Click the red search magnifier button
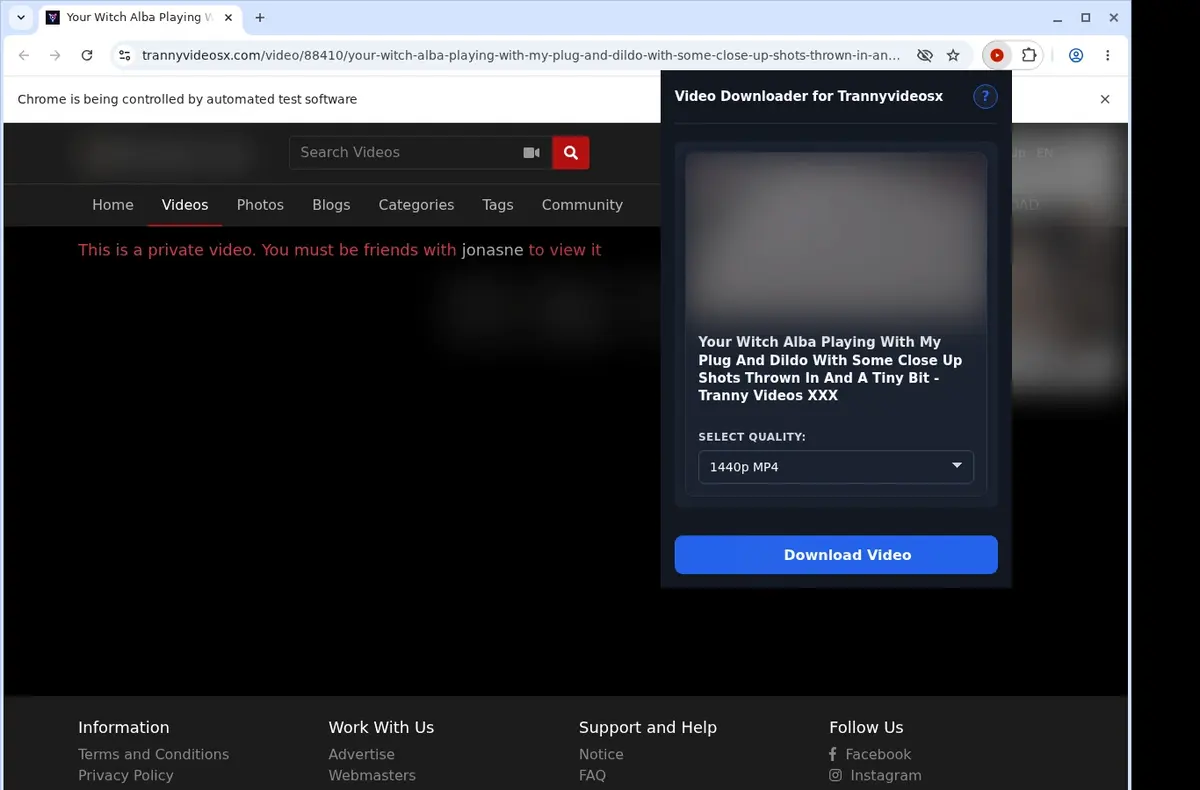1200x790 pixels. coord(571,153)
